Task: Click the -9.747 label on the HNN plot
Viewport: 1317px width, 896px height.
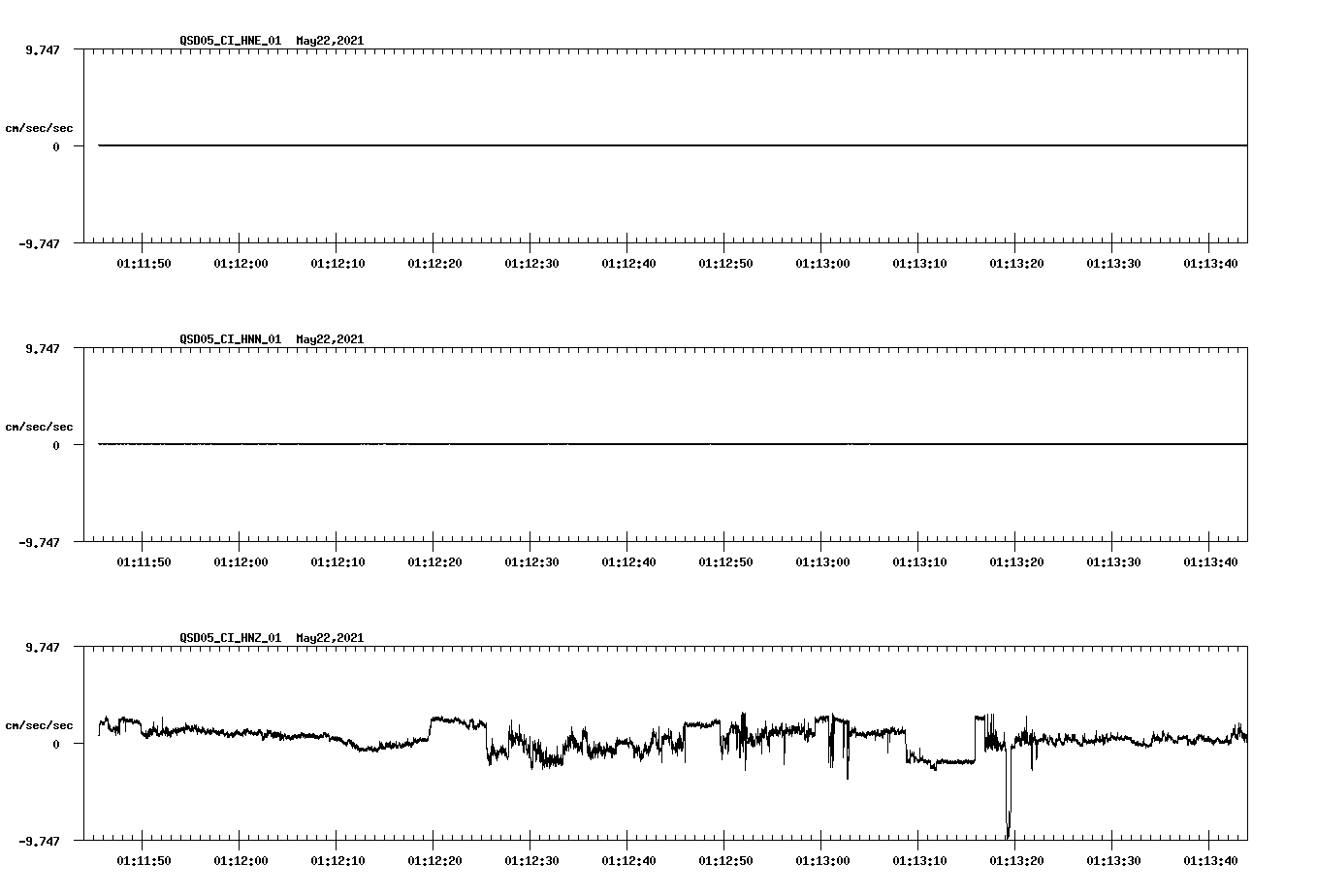Action: coord(40,543)
